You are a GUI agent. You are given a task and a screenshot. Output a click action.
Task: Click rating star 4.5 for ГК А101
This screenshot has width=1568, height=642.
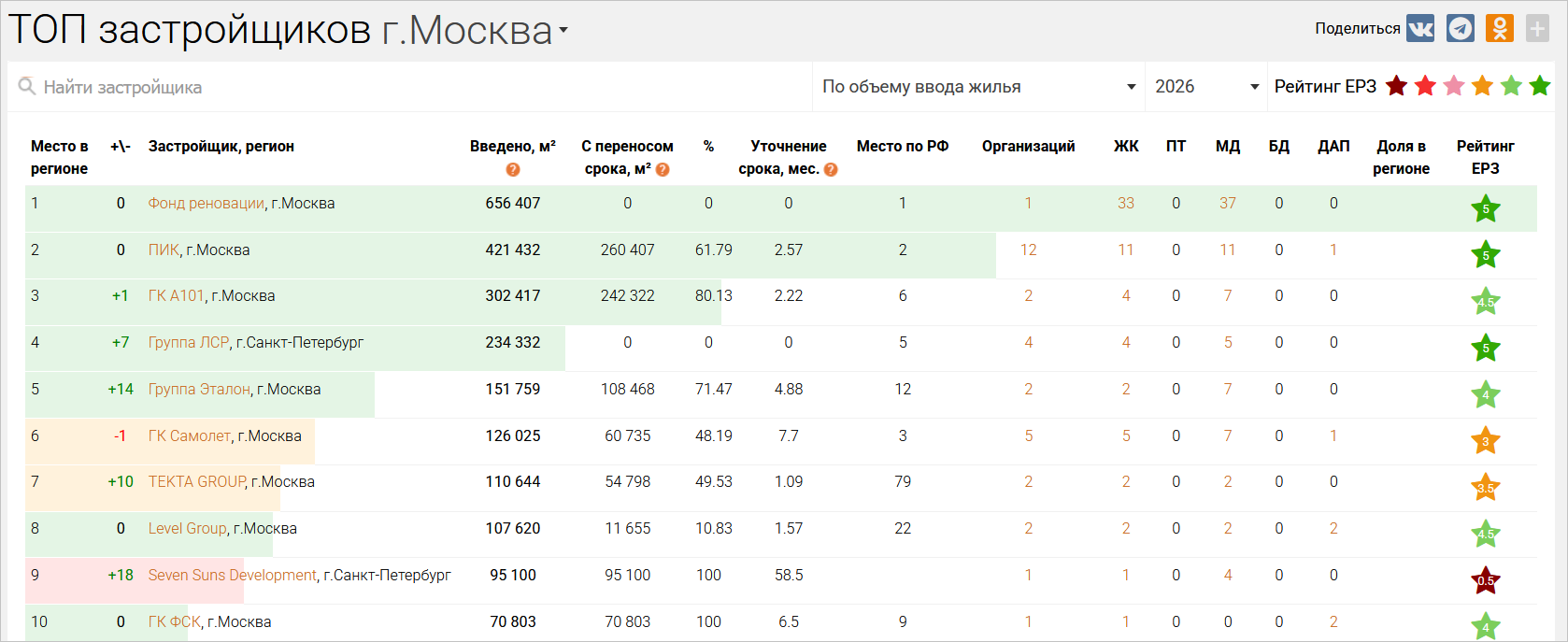1485,302
